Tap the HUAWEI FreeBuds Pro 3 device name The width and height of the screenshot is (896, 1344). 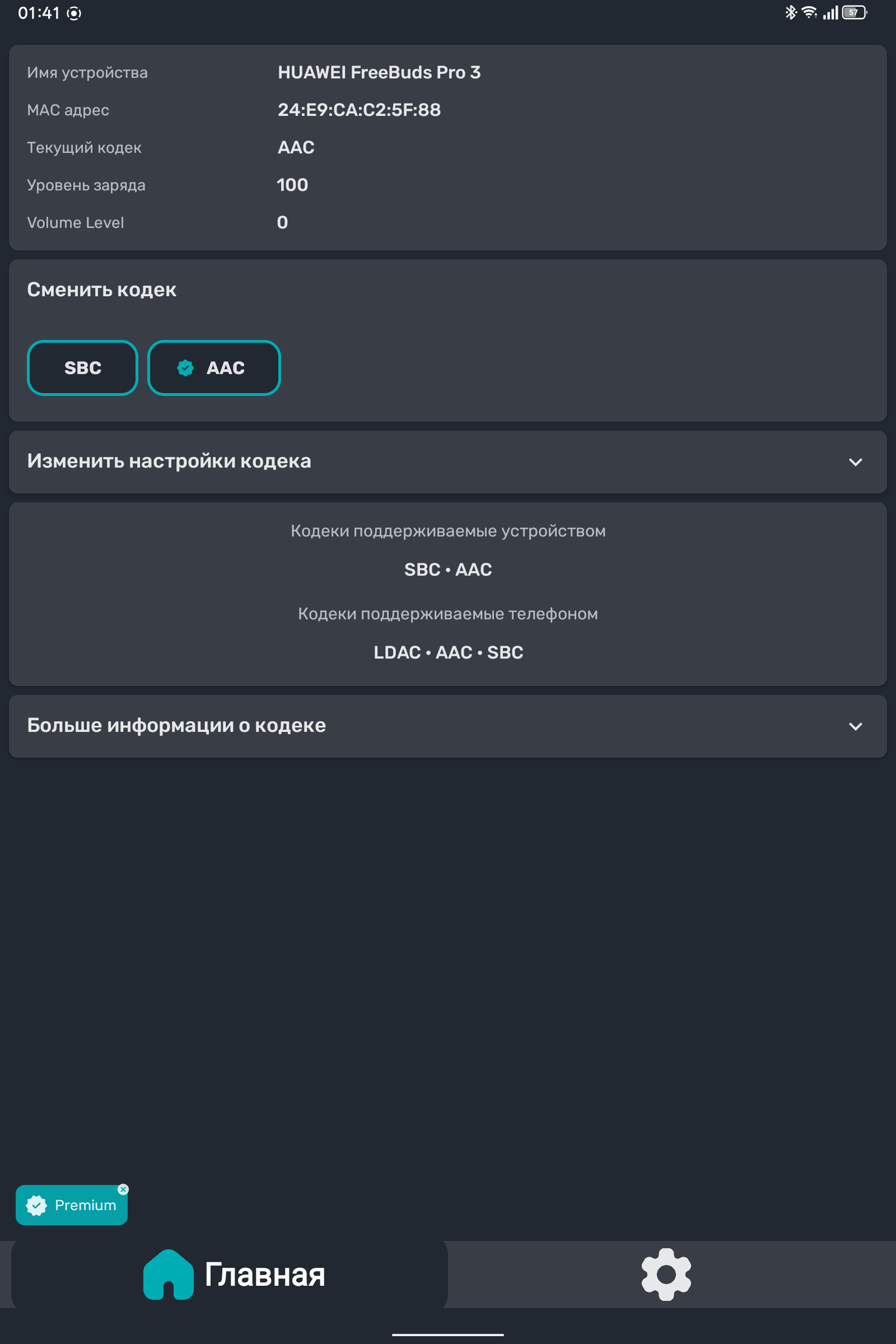tap(379, 73)
